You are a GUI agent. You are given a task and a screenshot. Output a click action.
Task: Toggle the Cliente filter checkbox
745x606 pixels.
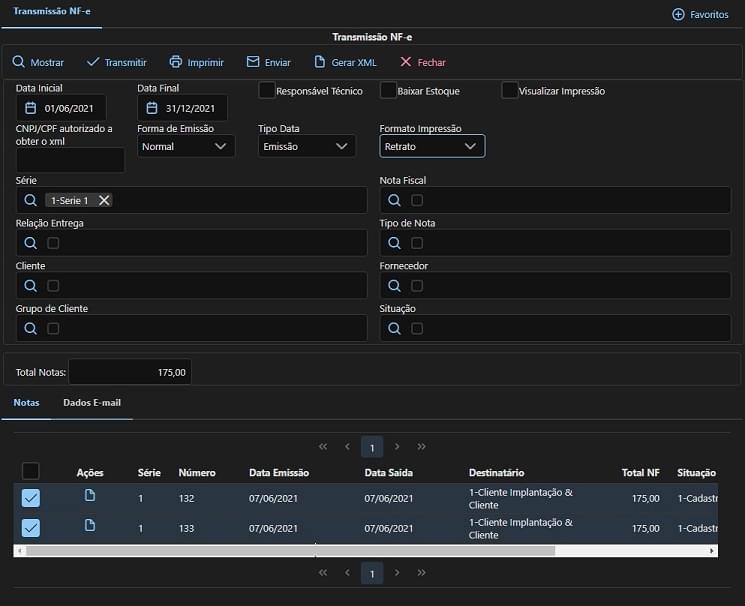[x=53, y=286]
